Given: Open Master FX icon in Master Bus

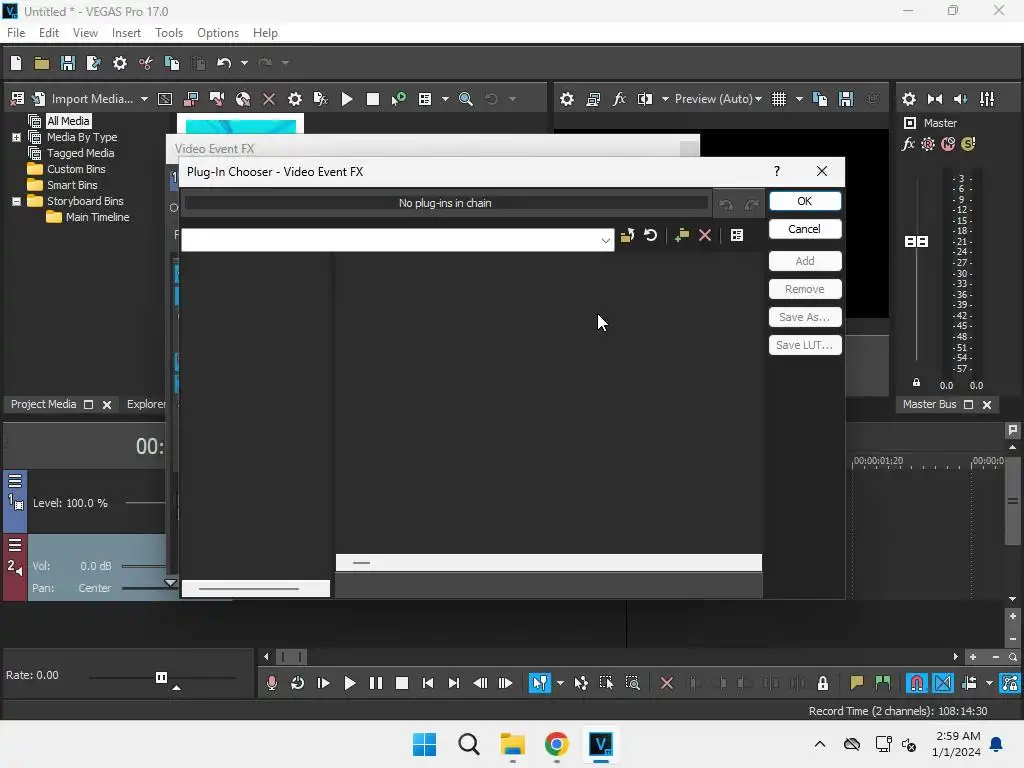Looking at the screenshot, I should click(x=908, y=144).
